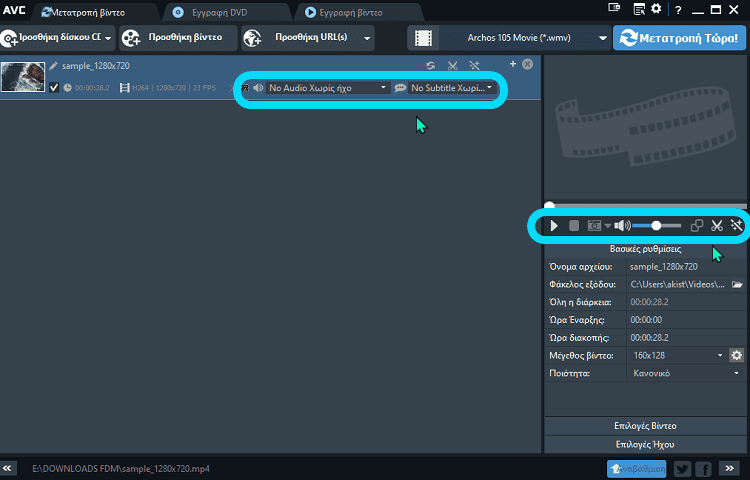Screen dimensions: 750x480
Task: Expand the Archos 105 Movie profile dropdown
Action: 603,38
